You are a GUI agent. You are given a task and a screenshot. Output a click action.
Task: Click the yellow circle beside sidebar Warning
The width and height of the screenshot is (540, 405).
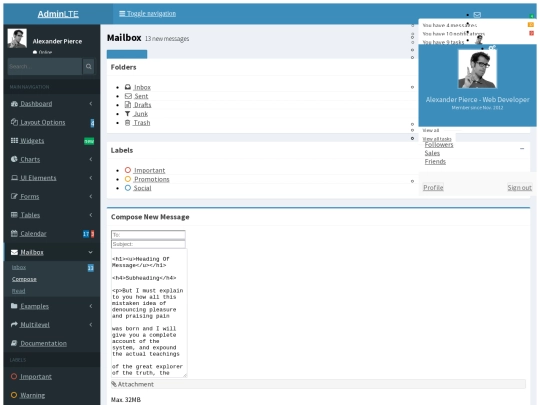click(14, 395)
